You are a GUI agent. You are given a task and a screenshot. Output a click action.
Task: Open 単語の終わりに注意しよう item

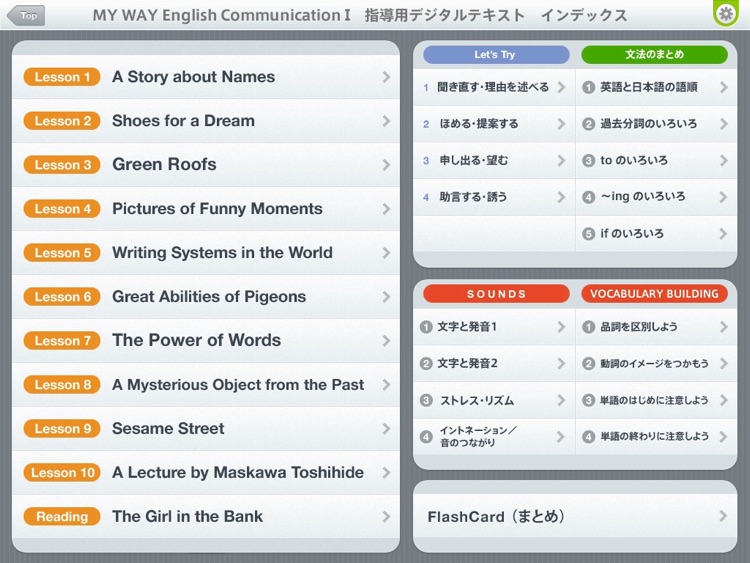tap(656, 437)
